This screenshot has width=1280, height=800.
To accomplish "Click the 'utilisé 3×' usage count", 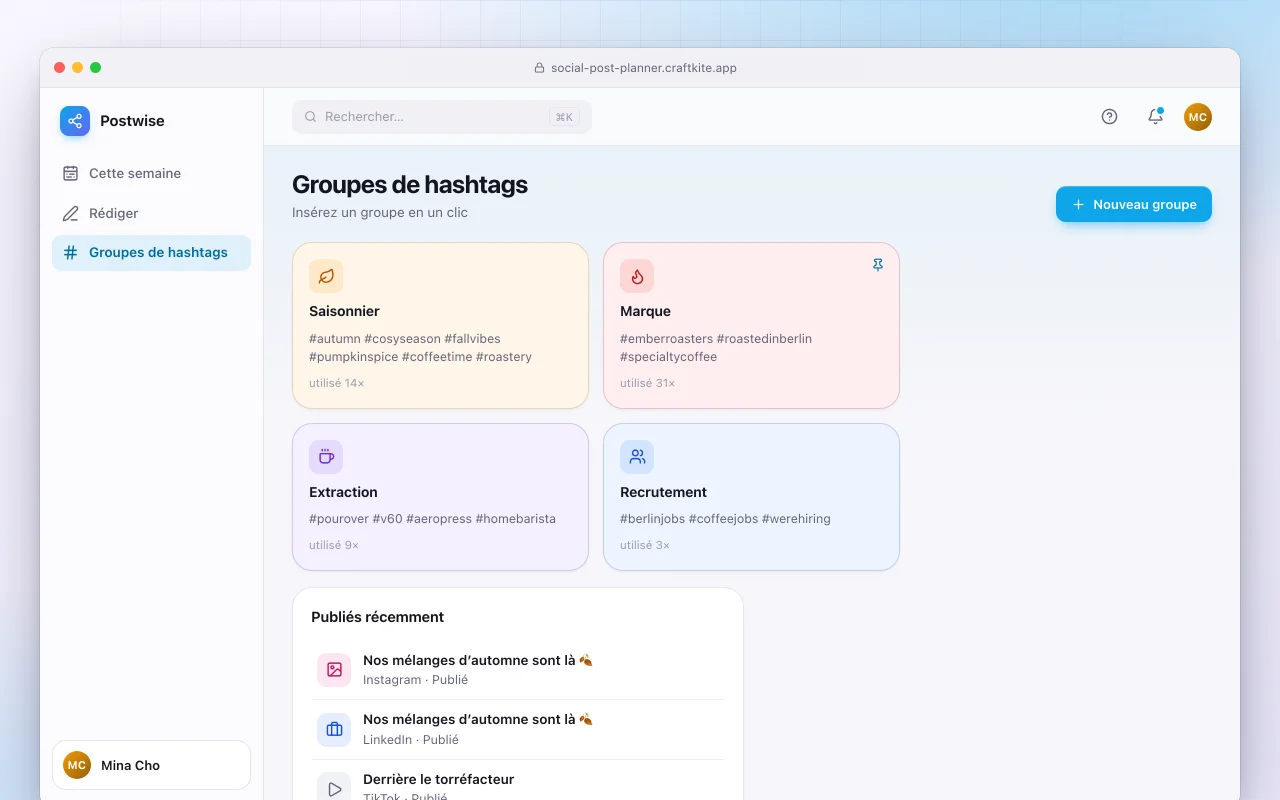I will 645,545.
